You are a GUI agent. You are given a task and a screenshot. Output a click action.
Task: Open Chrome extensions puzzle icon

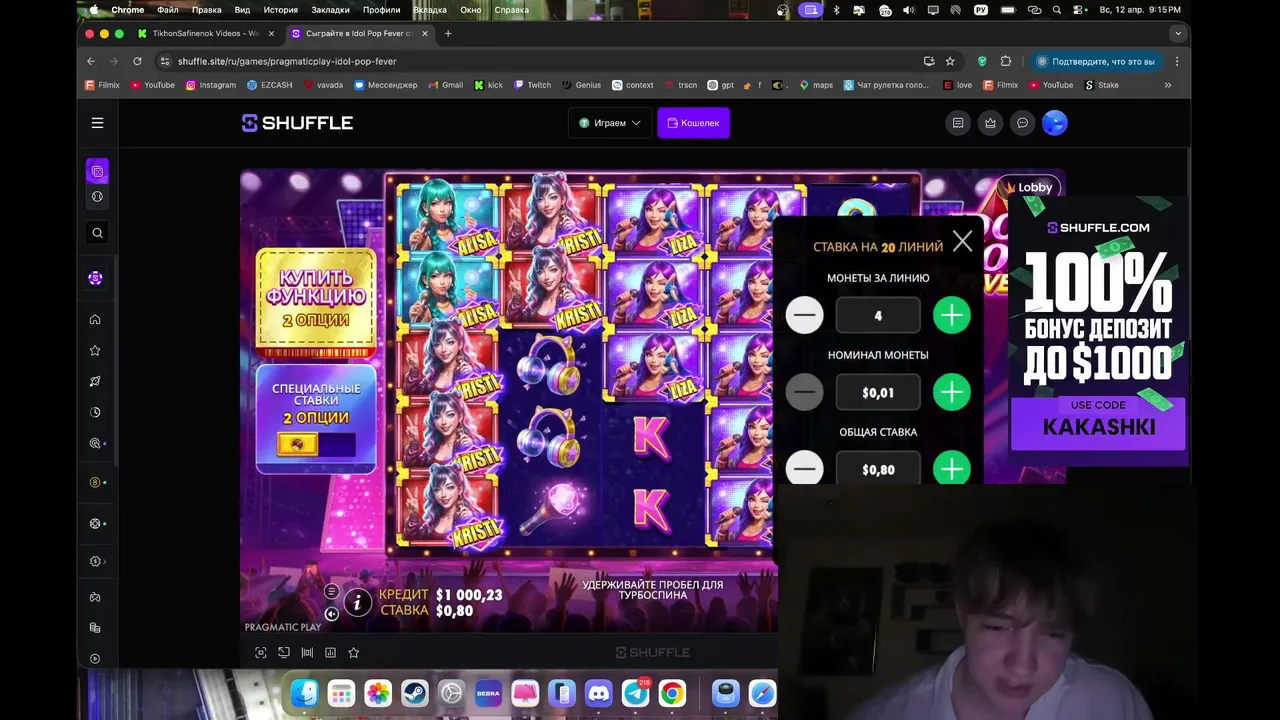point(1006,61)
